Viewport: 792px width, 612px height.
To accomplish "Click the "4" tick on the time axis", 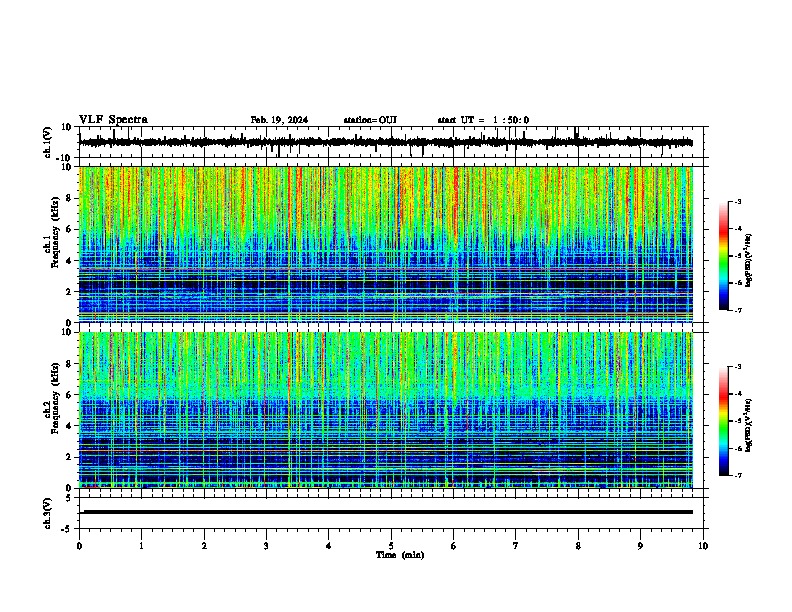I will coord(329,546).
